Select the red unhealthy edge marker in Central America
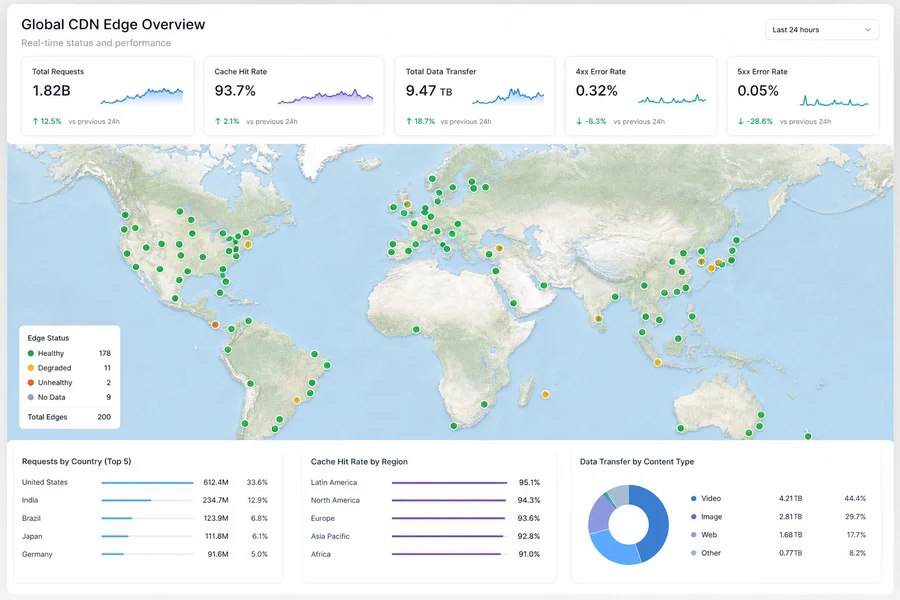This screenshot has width=900, height=600. coord(215,324)
